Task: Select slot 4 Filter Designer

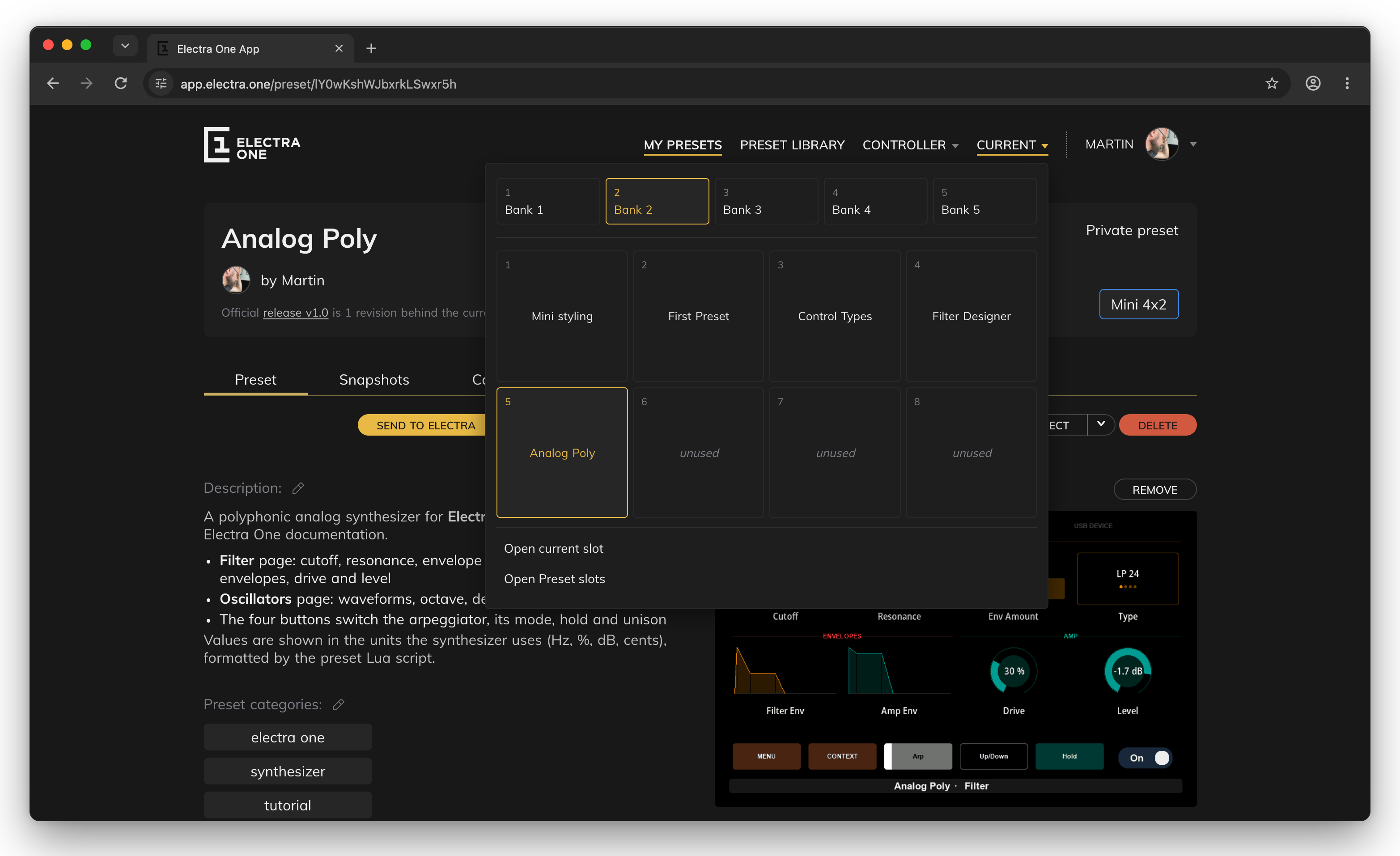Action: (971, 316)
